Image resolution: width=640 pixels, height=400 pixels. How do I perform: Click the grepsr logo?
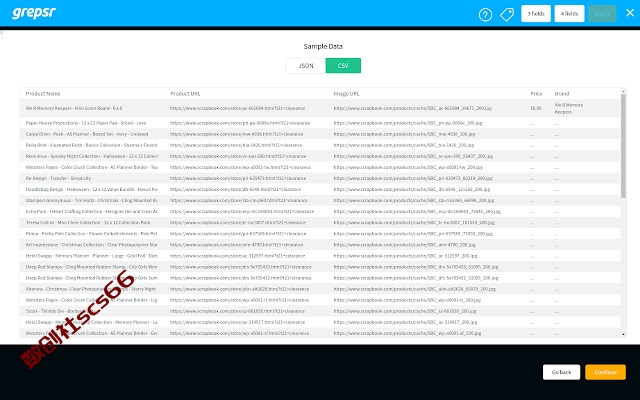[x=33, y=13]
